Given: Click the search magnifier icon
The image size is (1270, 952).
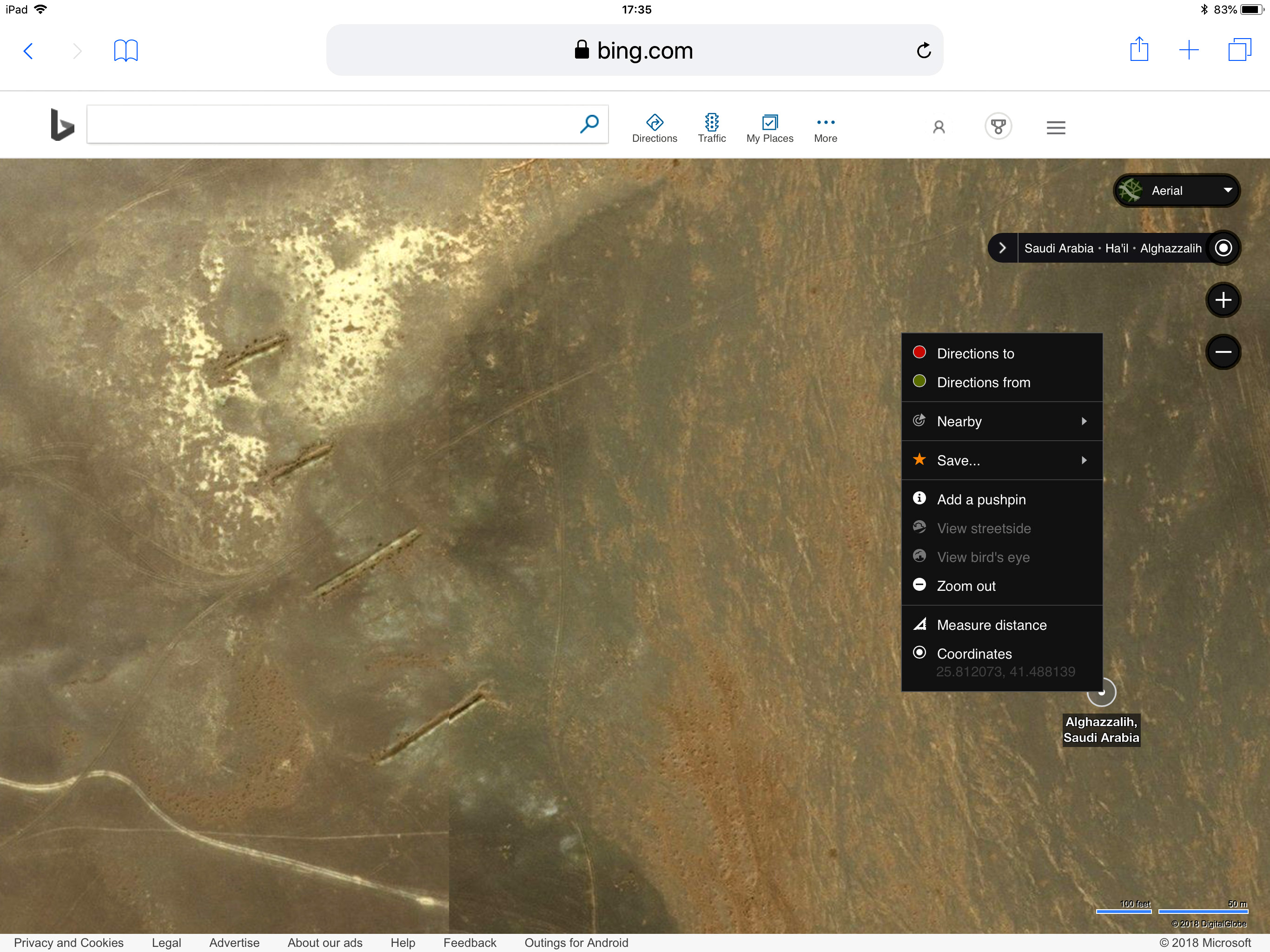Looking at the screenshot, I should pyautogui.click(x=589, y=124).
